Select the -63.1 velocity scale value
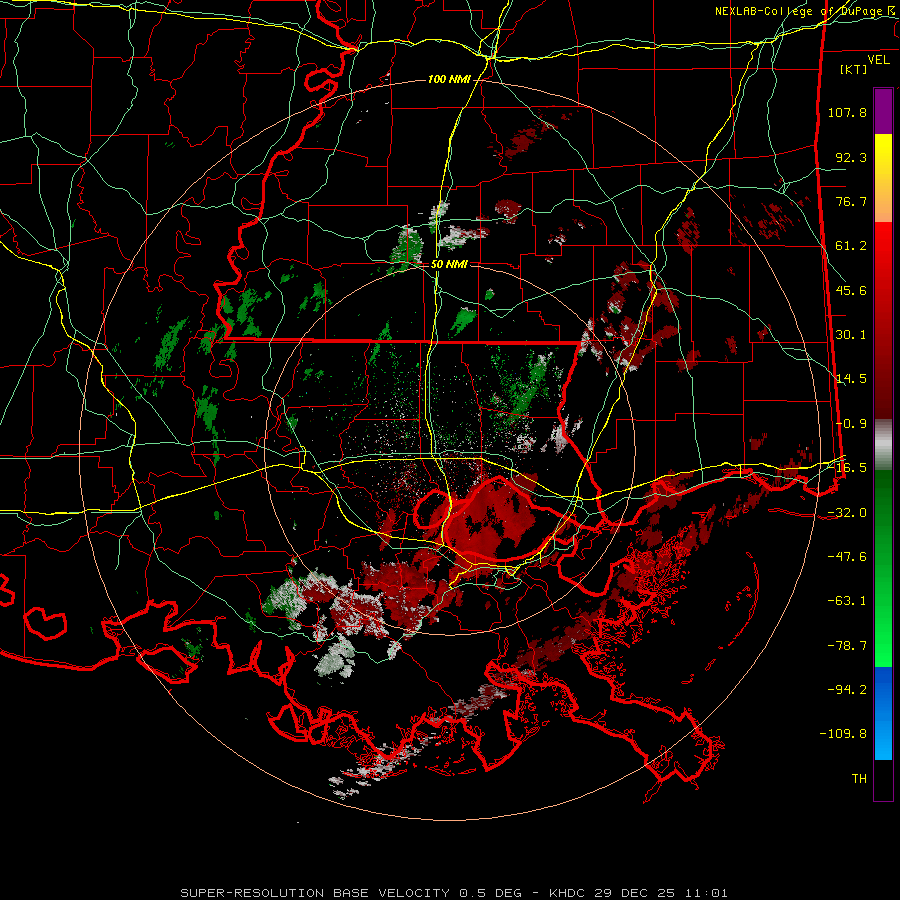900x900 pixels. coord(847,601)
